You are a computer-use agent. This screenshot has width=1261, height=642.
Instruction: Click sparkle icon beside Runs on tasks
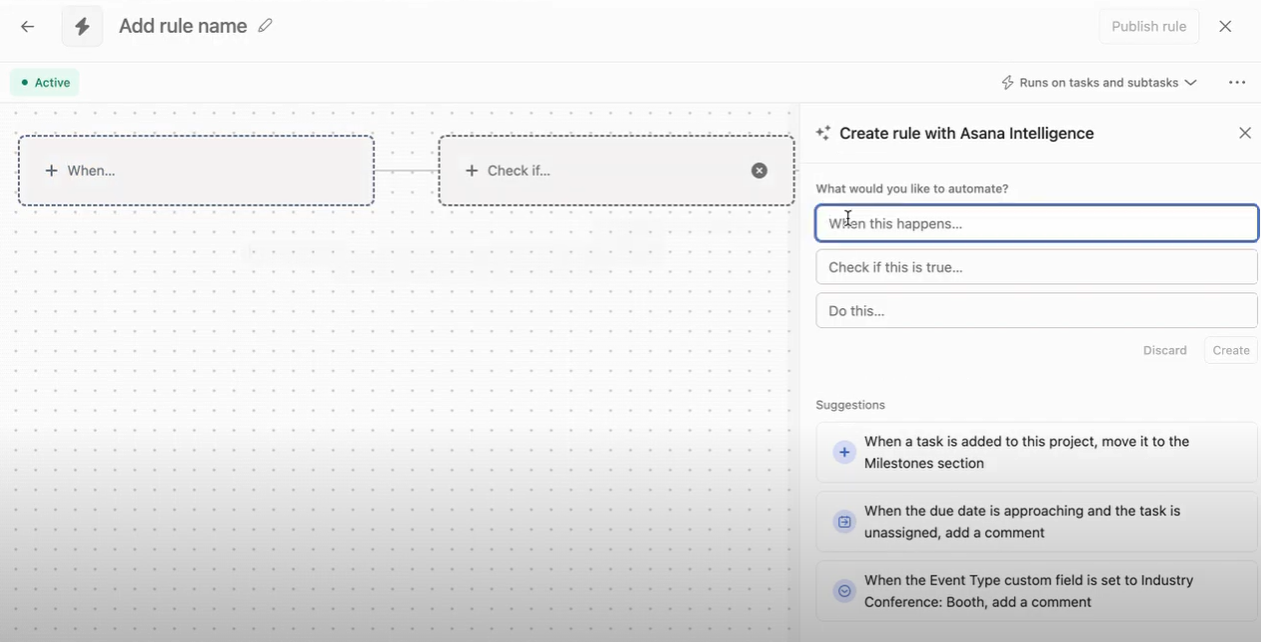pyautogui.click(x=1007, y=83)
